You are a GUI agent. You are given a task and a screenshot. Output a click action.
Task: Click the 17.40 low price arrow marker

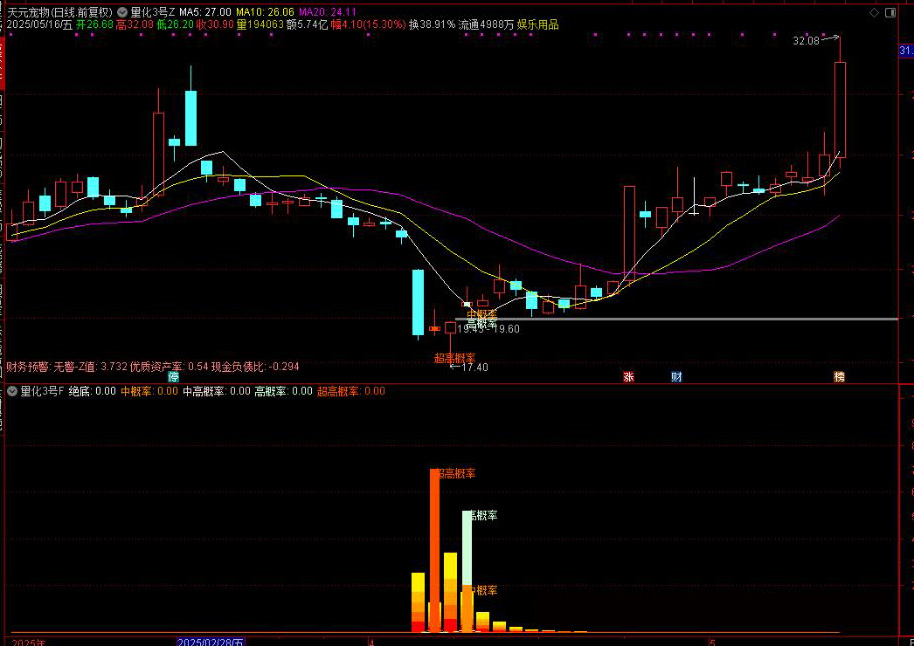point(469,367)
